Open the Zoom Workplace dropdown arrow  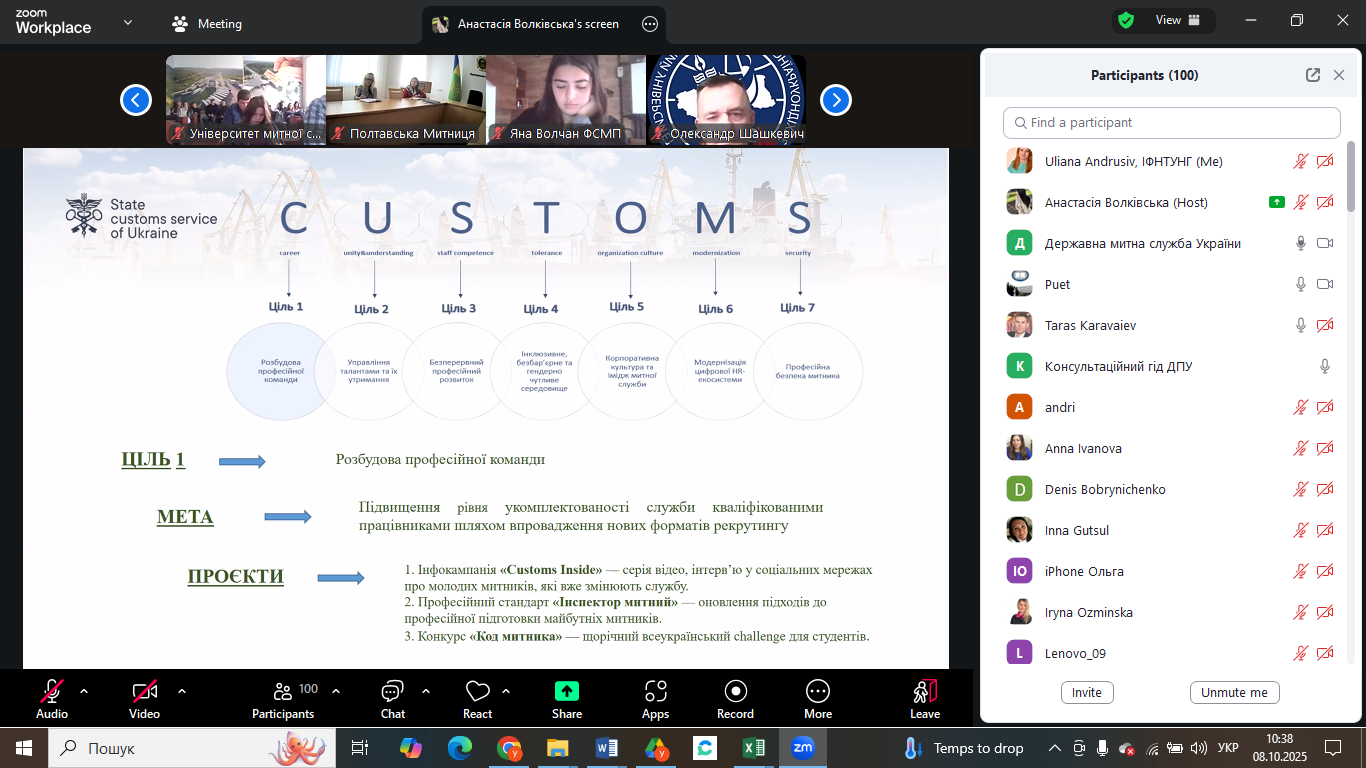127,22
